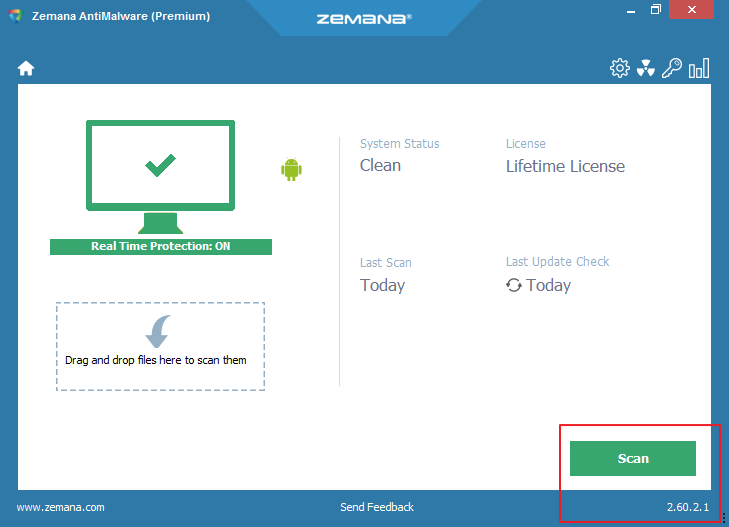This screenshot has width=729, height=527.
Task: Click the green Android robot icon
Action: pos(292,170)
